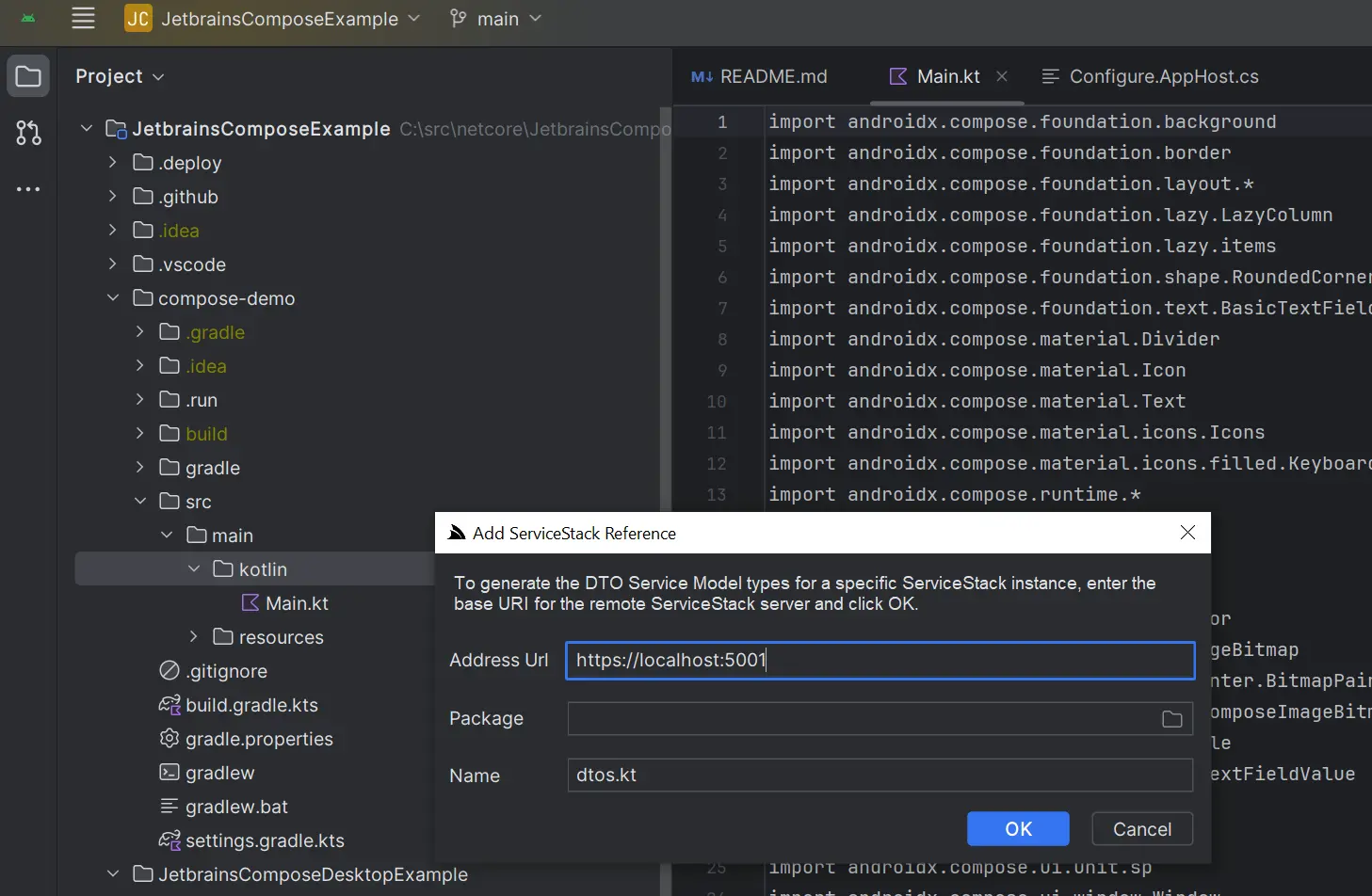Expand the resources folder
The image size is (1372, 896).
point(193,637)
